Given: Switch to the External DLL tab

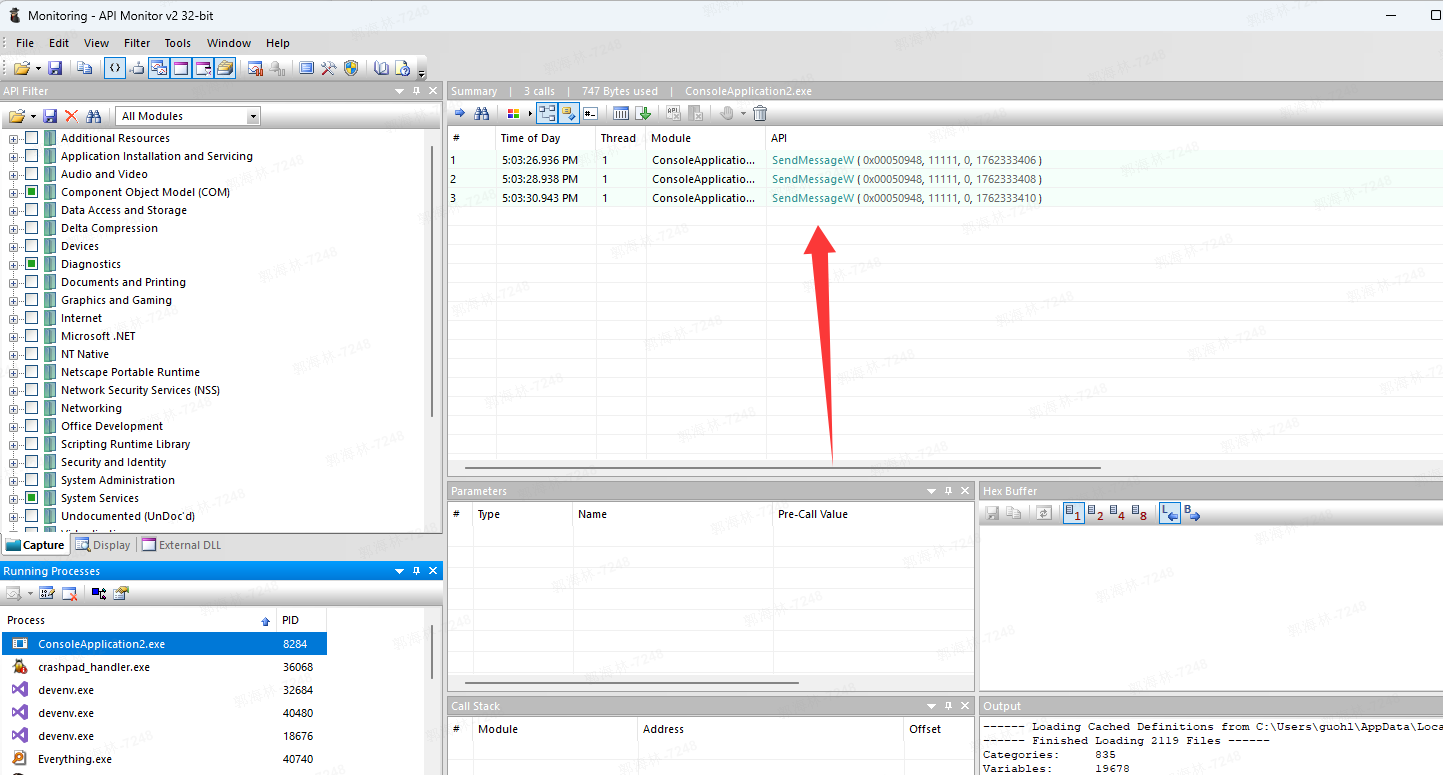Looking at the screenshot, I should click(181, 545).
